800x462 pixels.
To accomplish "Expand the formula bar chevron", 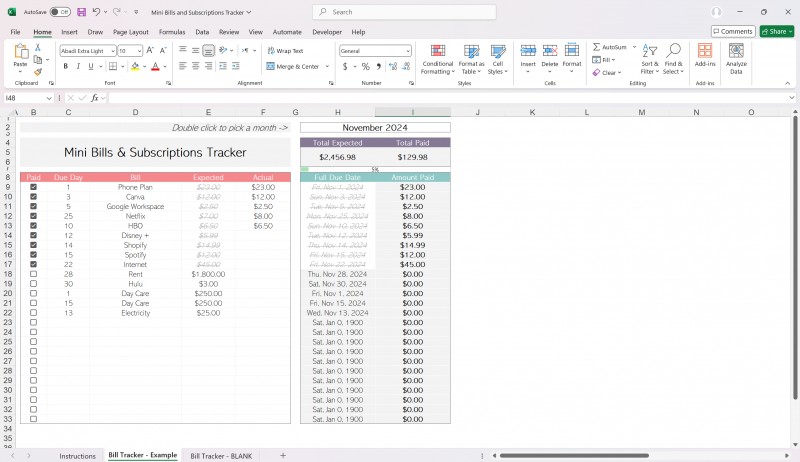I will point(791,98).
